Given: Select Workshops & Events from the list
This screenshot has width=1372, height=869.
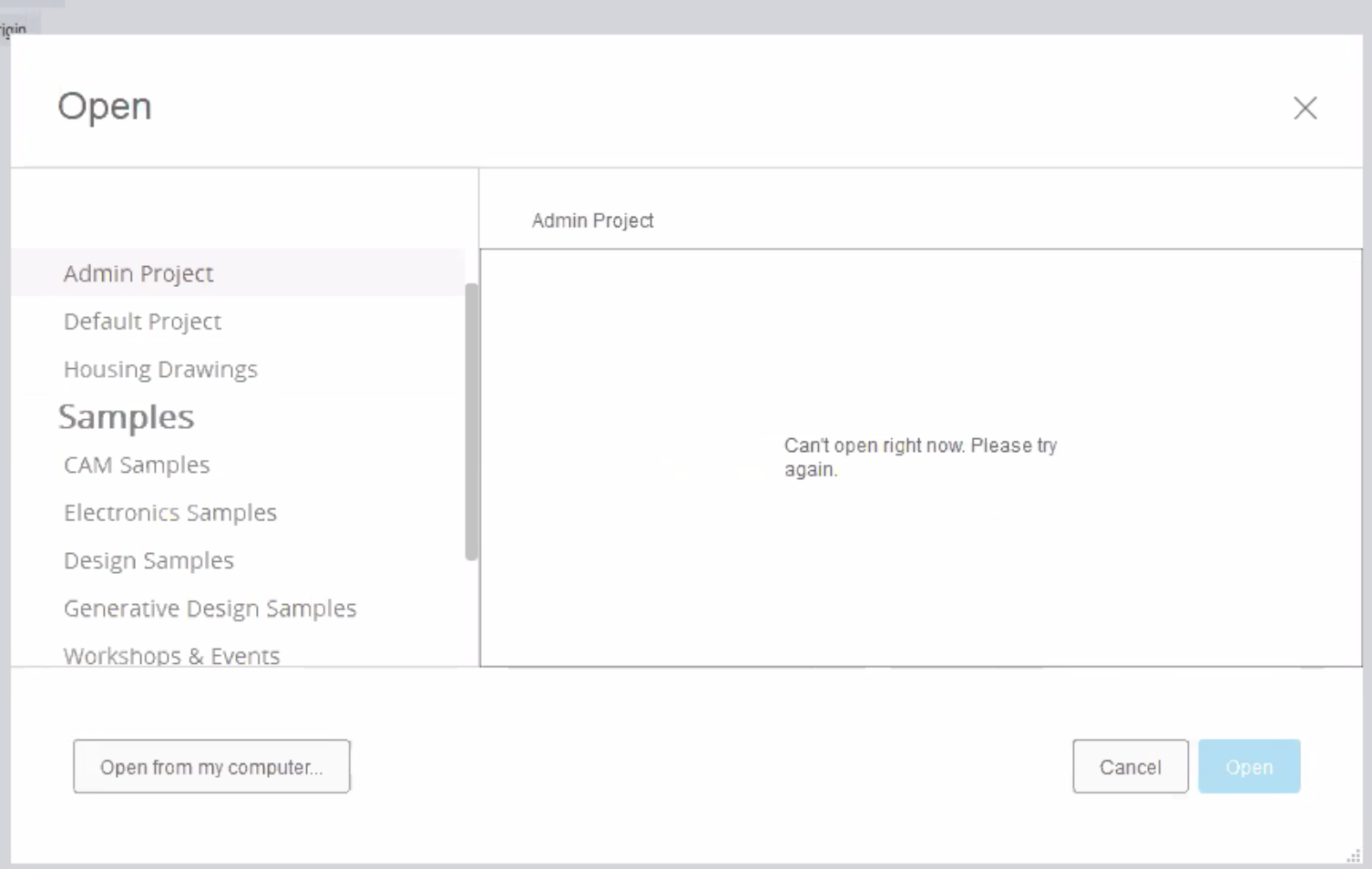Looking at the screenshot, I should (x=171, y=655).
